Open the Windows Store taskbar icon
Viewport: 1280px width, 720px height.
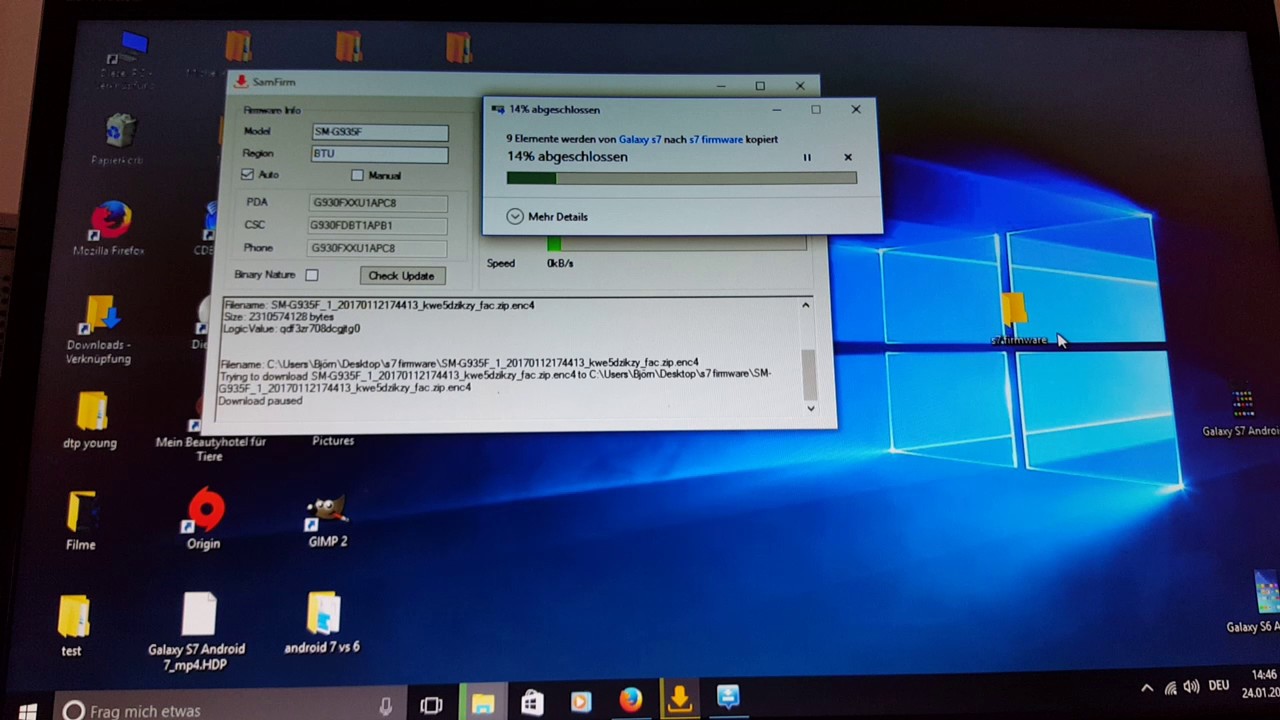(531, 703)
